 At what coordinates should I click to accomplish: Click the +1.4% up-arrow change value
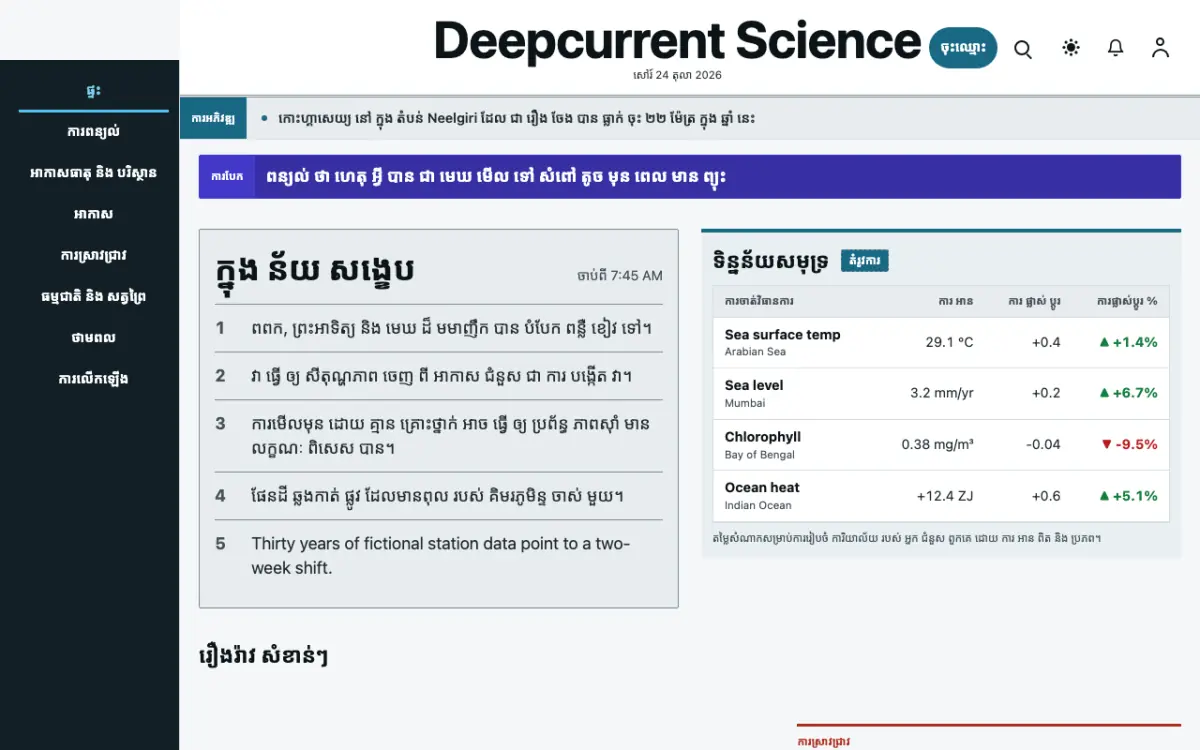click(1128, 342)
